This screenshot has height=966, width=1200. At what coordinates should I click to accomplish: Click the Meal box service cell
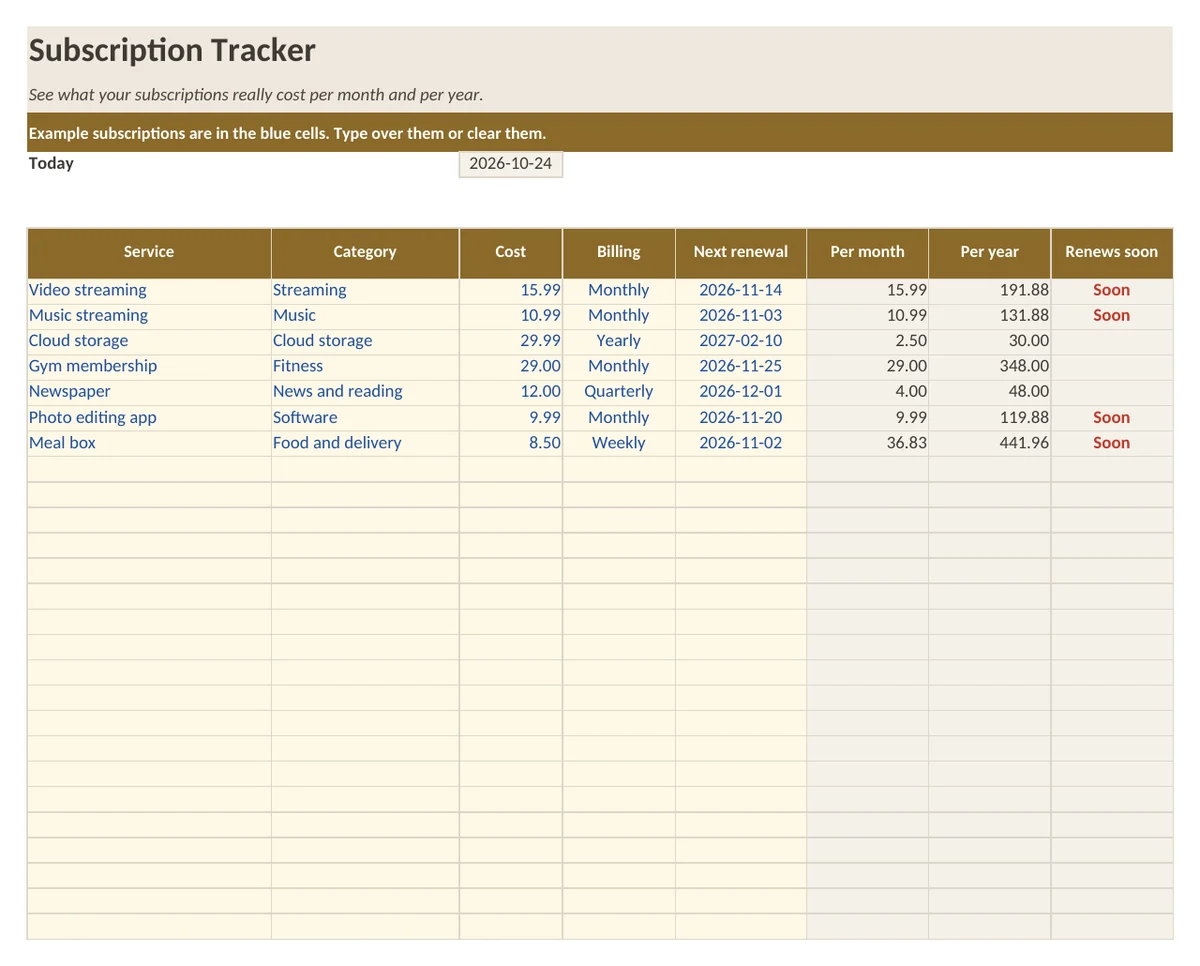click(149, 443)
